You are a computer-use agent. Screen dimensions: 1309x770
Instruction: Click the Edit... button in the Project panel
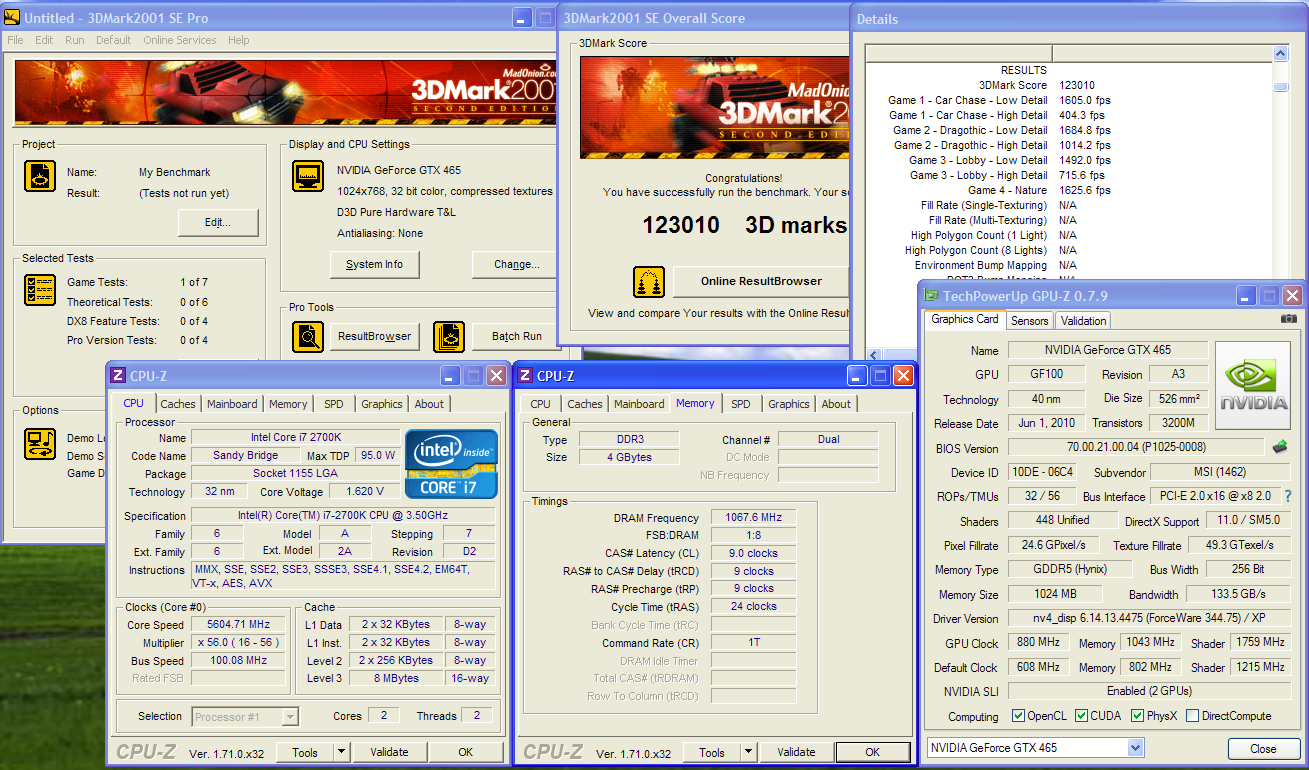click(218, 222)
